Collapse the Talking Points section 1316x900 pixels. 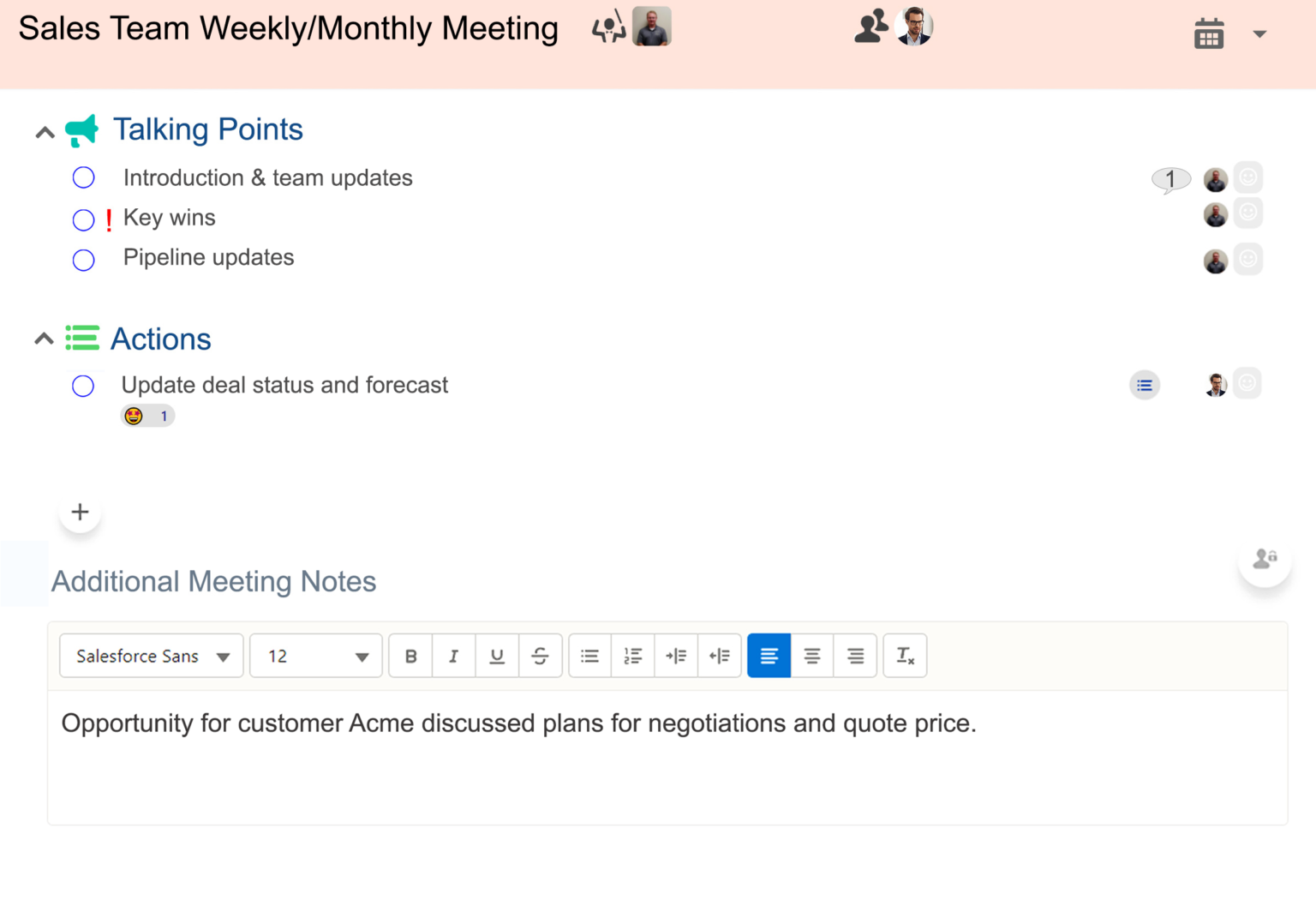[44, 131]
